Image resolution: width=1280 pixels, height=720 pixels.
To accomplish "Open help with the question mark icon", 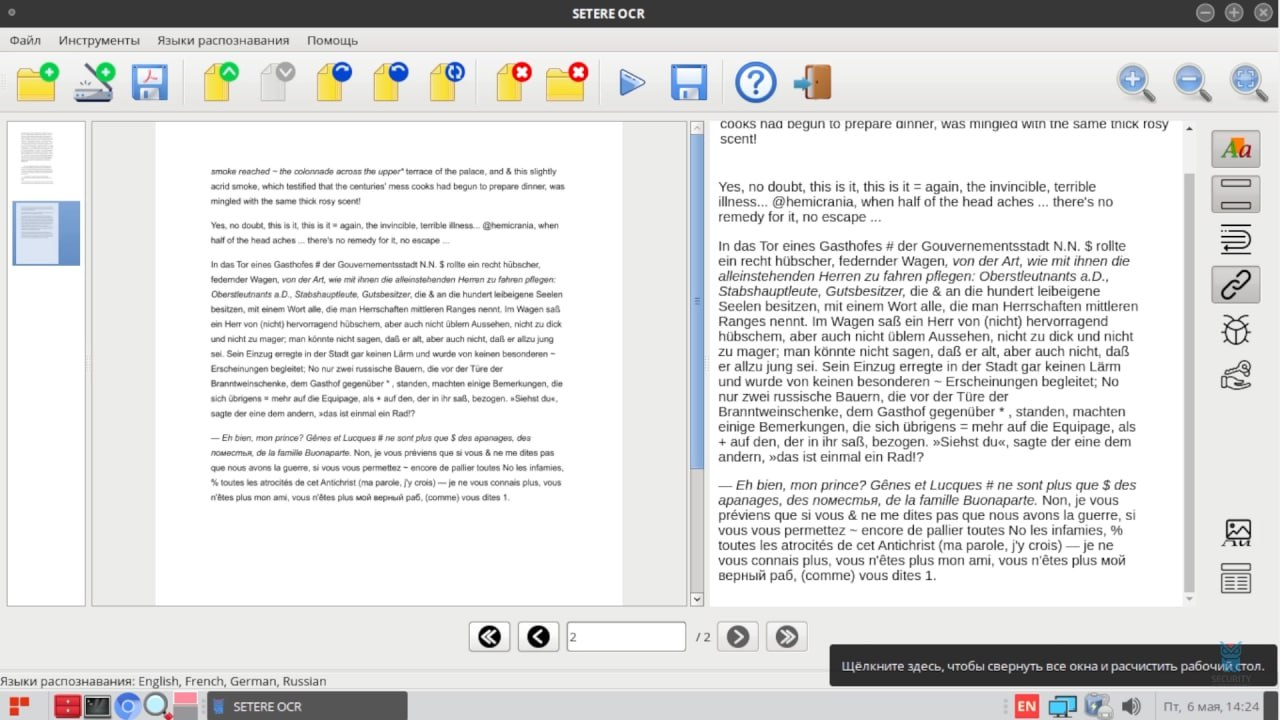I will coord(756,82).
